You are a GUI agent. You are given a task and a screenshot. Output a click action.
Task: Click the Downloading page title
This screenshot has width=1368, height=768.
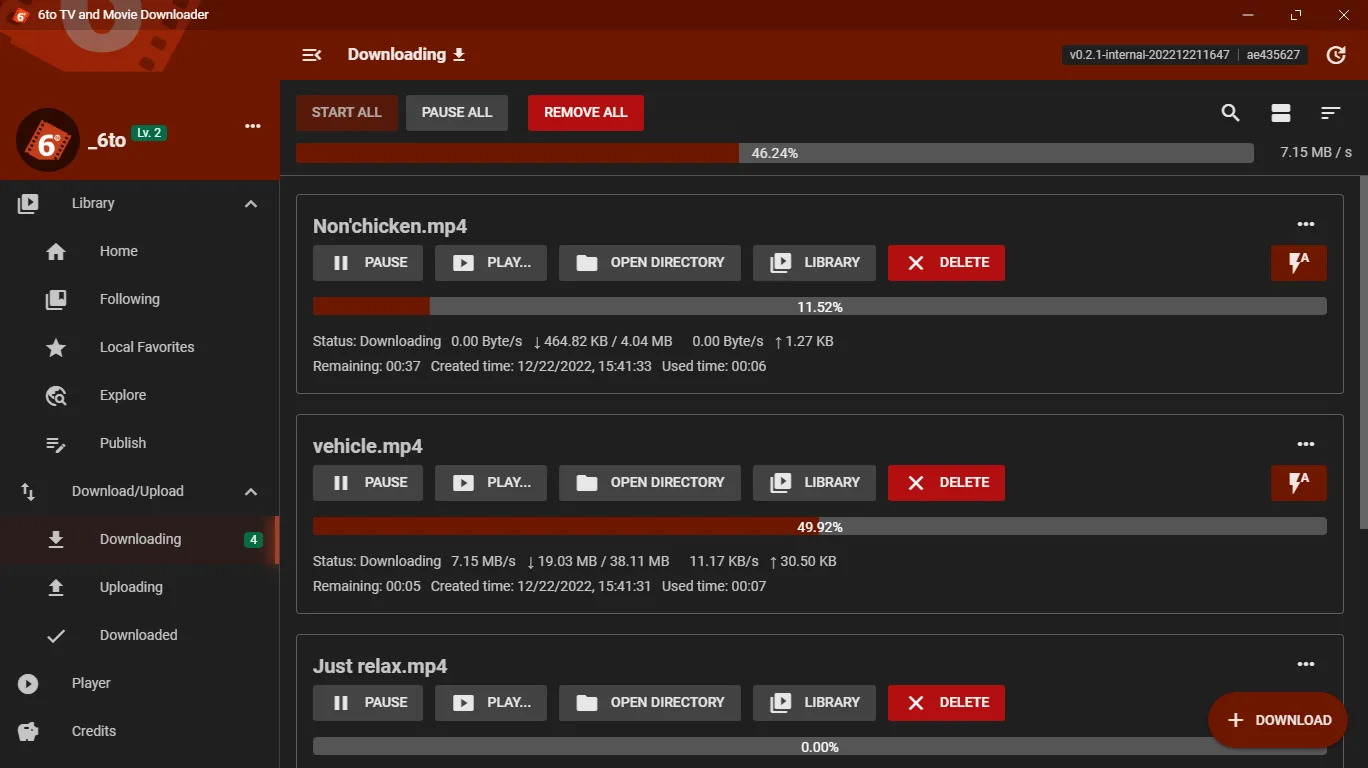[x=396, y=55]
